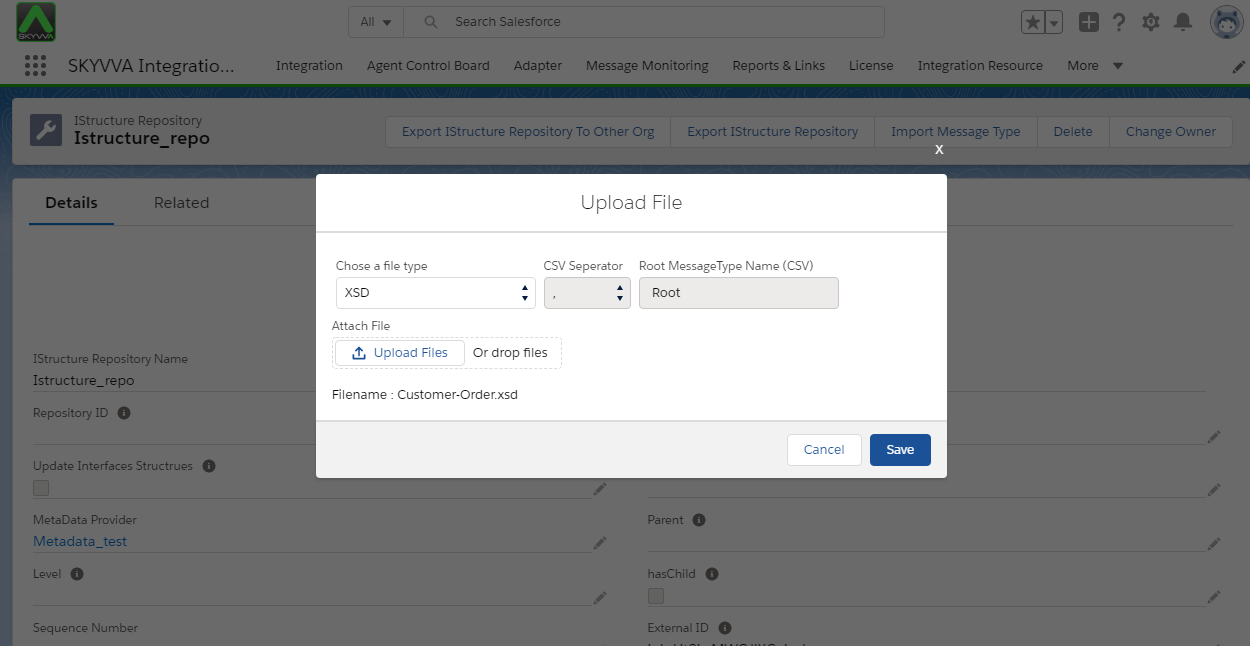This screenshot has height=646, width=1250.
Task: Edit hasChild field via pencil icon
Action: [1214, 597]
